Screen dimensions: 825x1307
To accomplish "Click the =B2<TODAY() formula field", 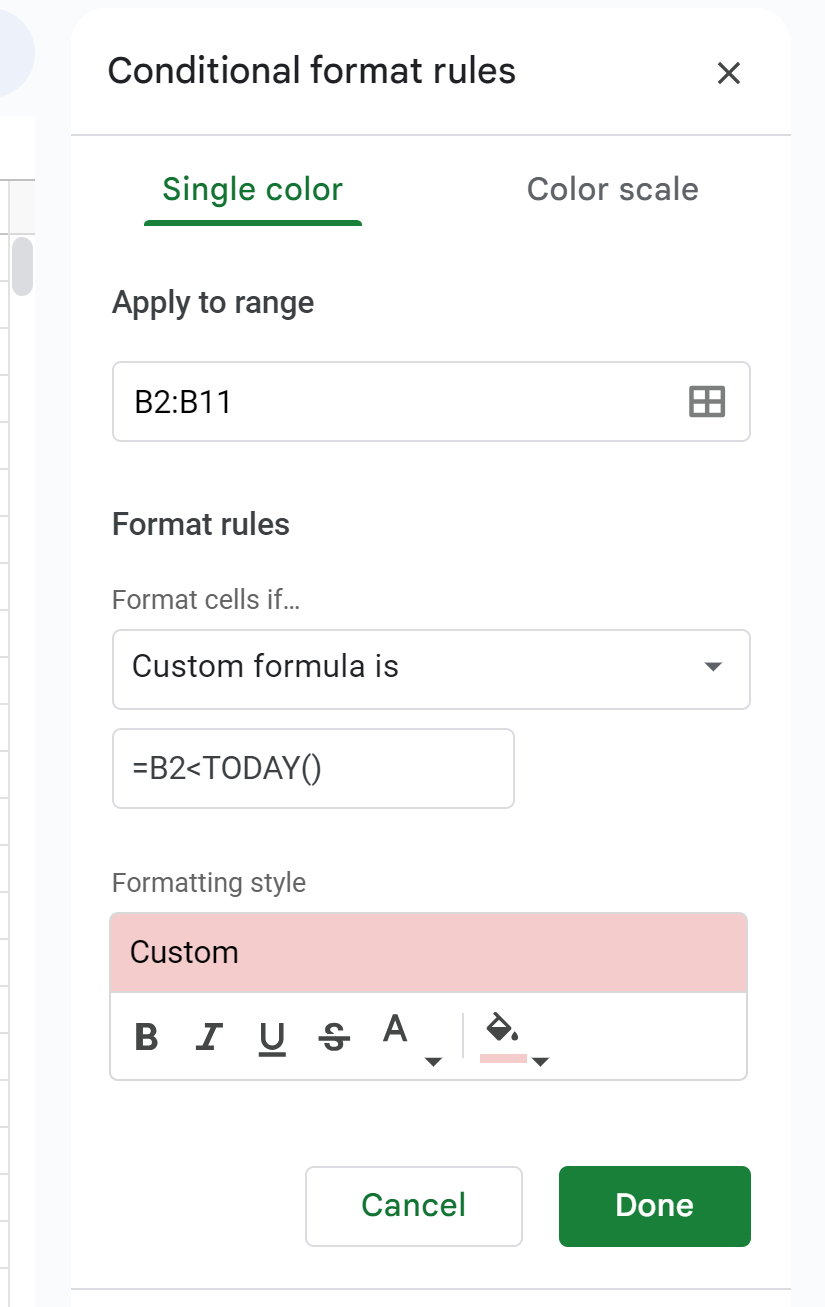I will pos(313,768).
